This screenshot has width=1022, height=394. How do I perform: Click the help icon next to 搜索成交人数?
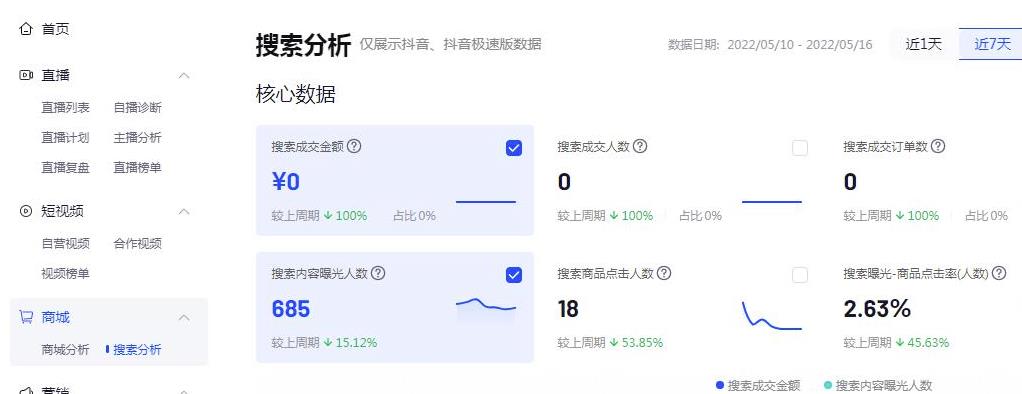[640, 146]
